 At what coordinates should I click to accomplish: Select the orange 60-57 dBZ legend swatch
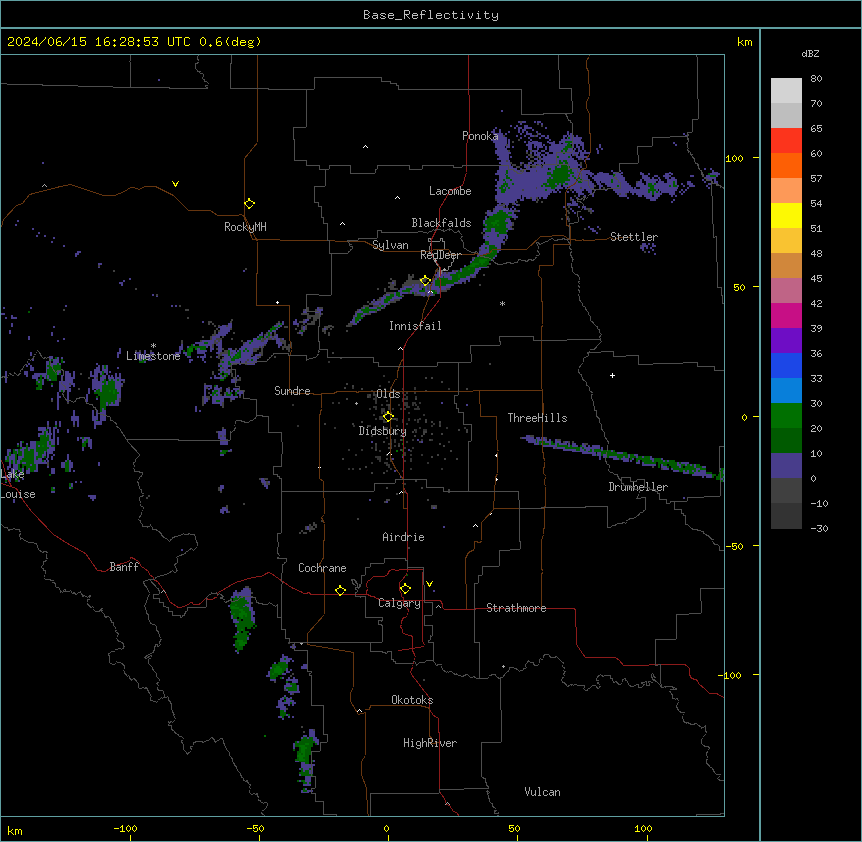coord(786,165)
